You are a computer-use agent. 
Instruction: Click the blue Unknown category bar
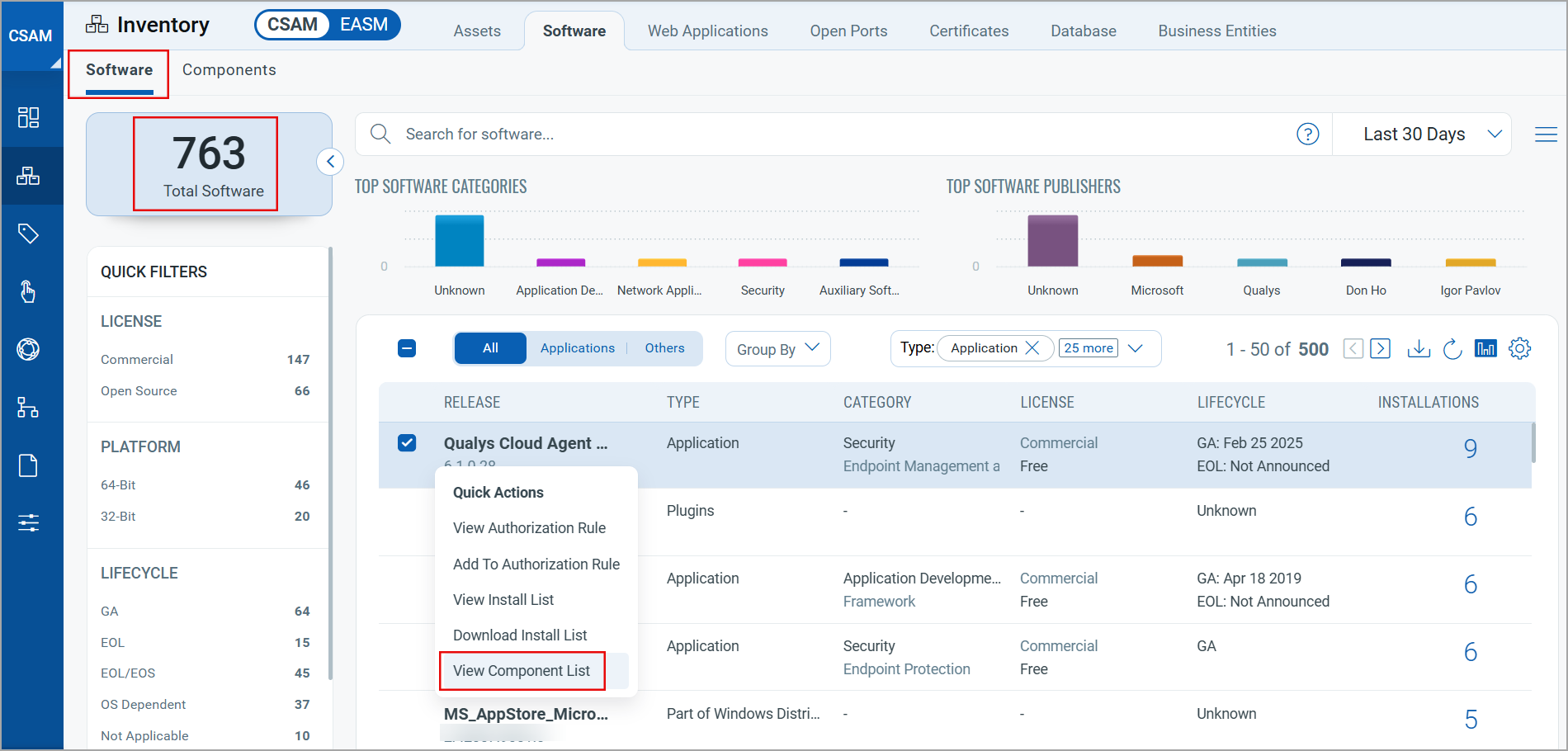tap(459, 241)
